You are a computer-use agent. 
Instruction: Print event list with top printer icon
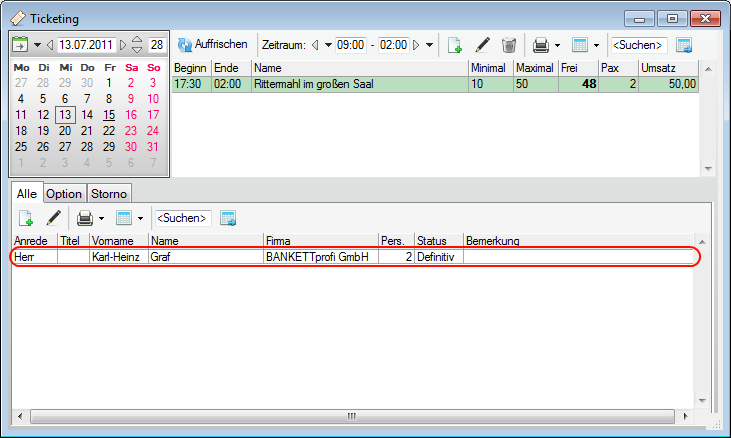pos(541,45)
